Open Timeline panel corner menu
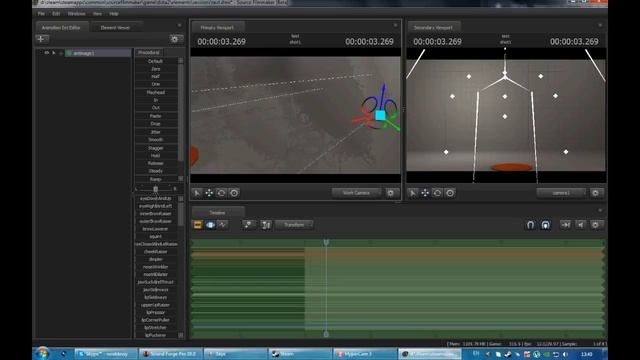 pyautogui.click(x=600, y=210)
